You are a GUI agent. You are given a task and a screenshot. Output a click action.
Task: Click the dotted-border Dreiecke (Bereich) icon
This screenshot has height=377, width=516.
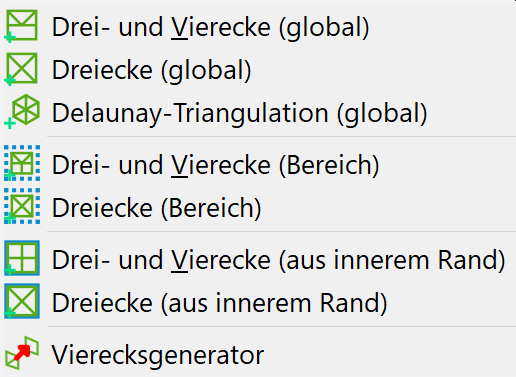(22, 206)
